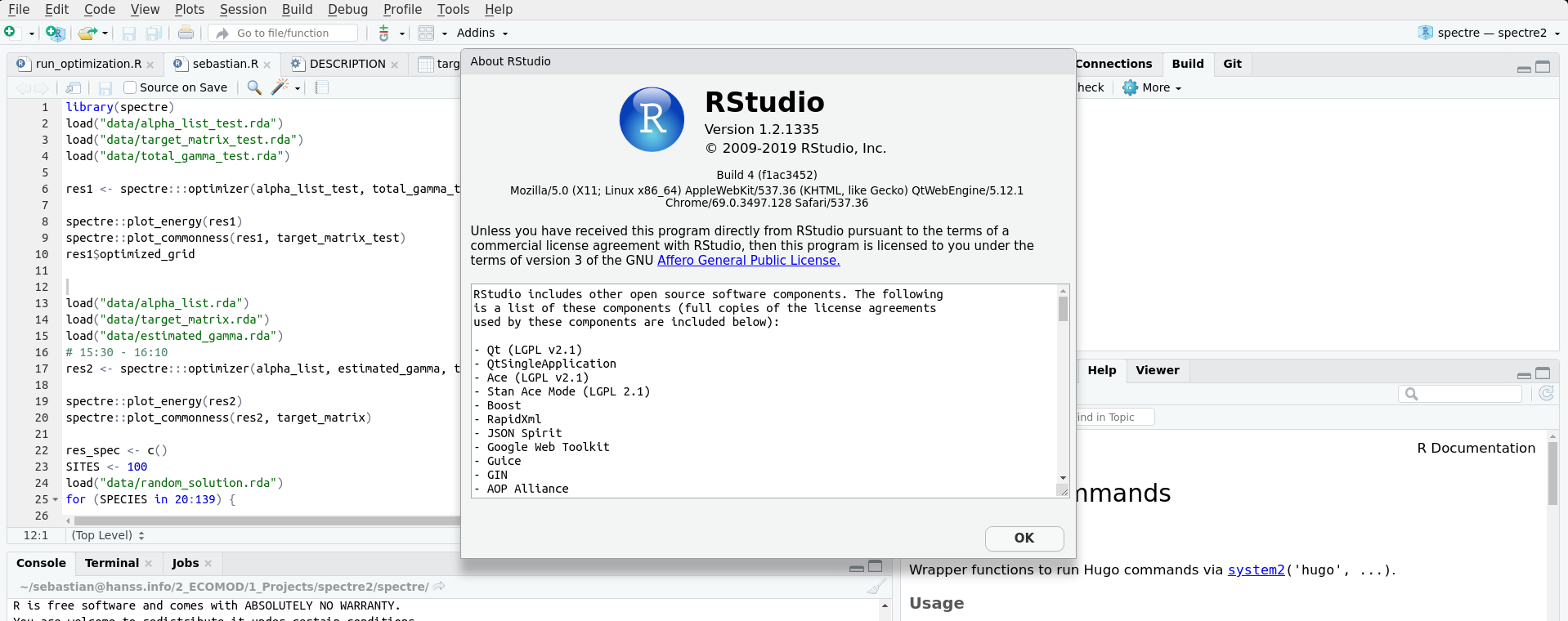1568x621 pixels.
Task: Toggle the Source on Save checkbox
Action: pyautogui.click(x=129, y=87)
